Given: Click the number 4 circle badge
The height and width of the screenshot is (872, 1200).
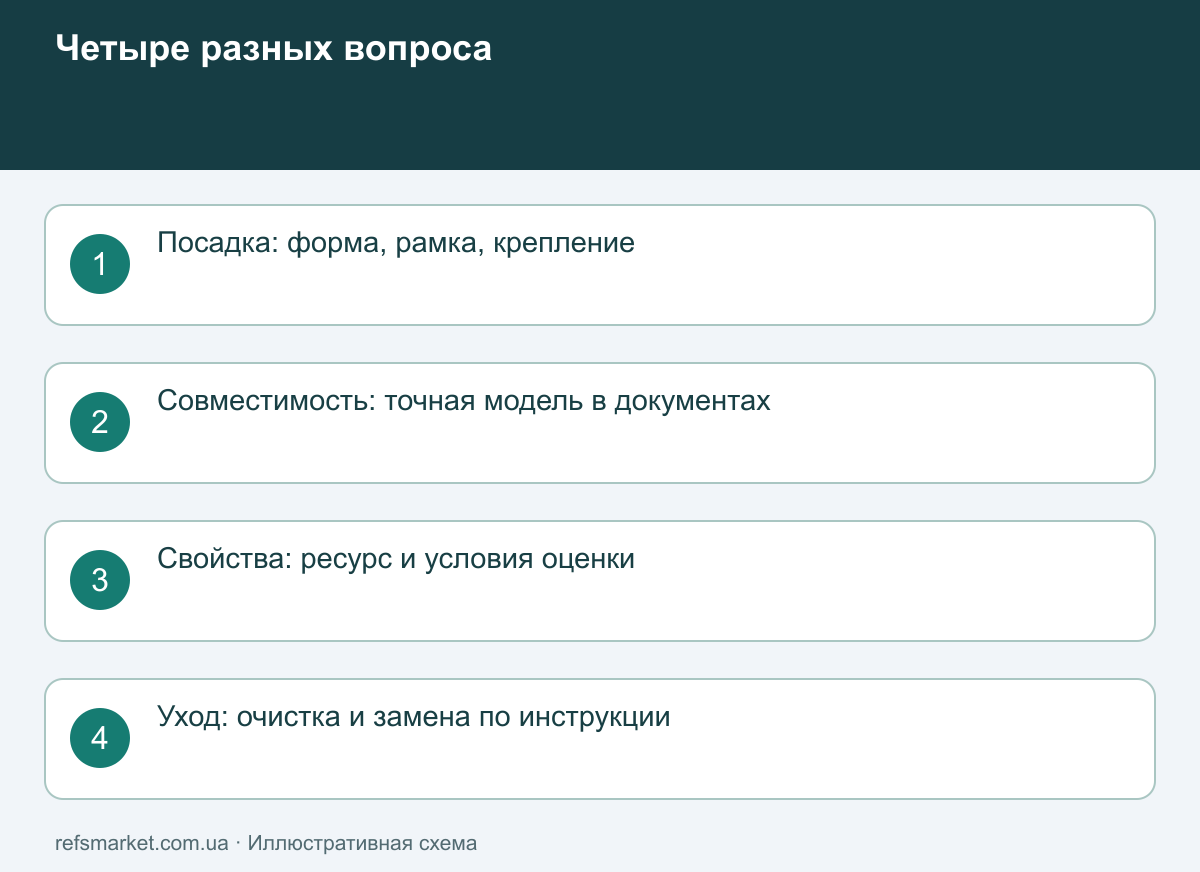Looking at the screenshot, I should coord(100,738).
